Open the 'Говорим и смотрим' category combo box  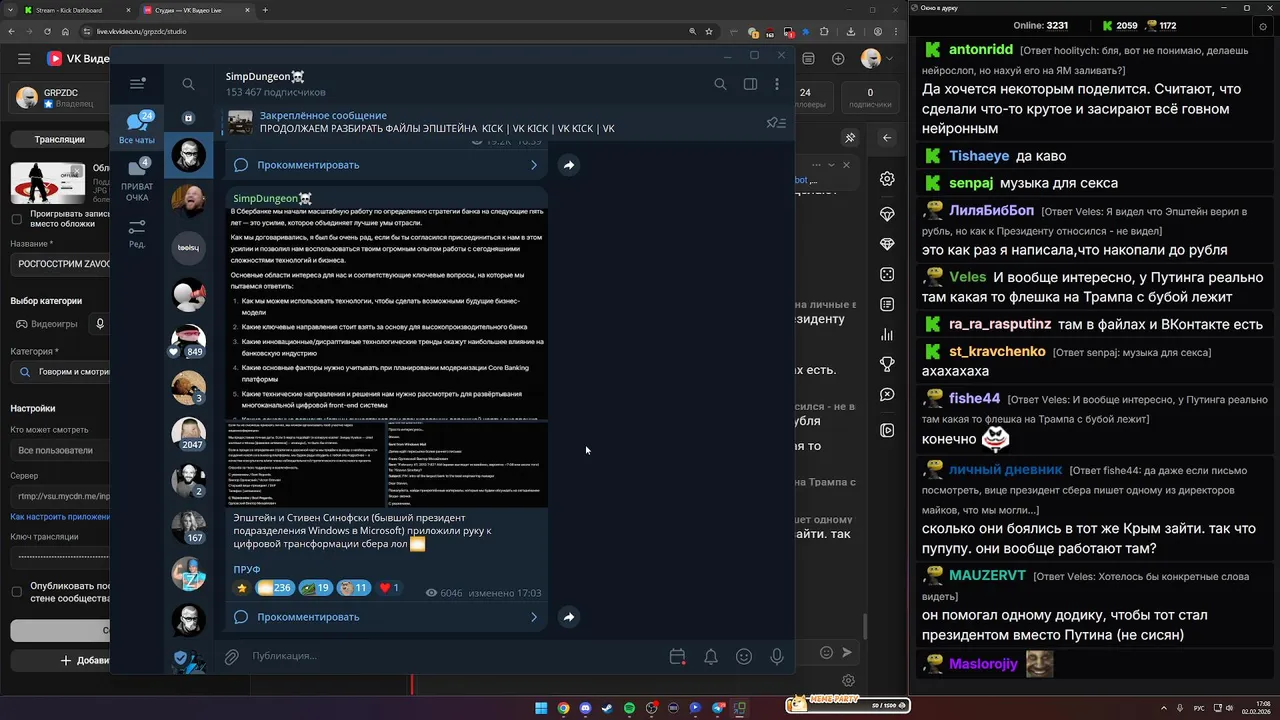pos(59,371)
